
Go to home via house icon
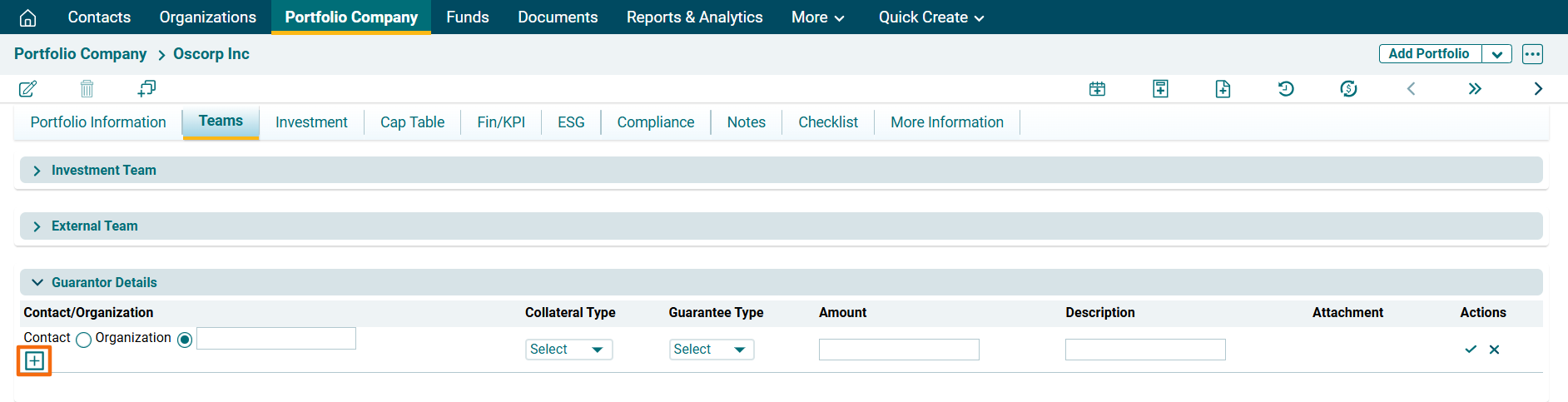[x=27, y=17]
